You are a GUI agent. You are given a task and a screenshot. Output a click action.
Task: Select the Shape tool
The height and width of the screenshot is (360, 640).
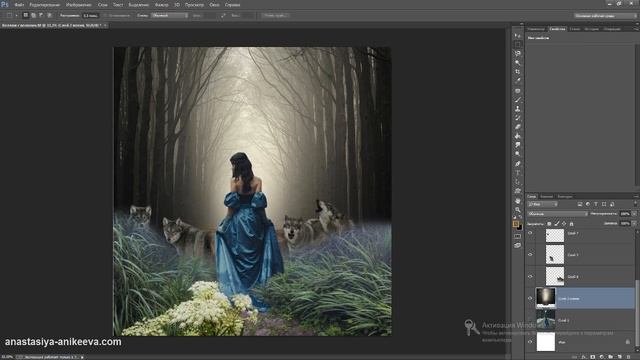click(518, 191)
